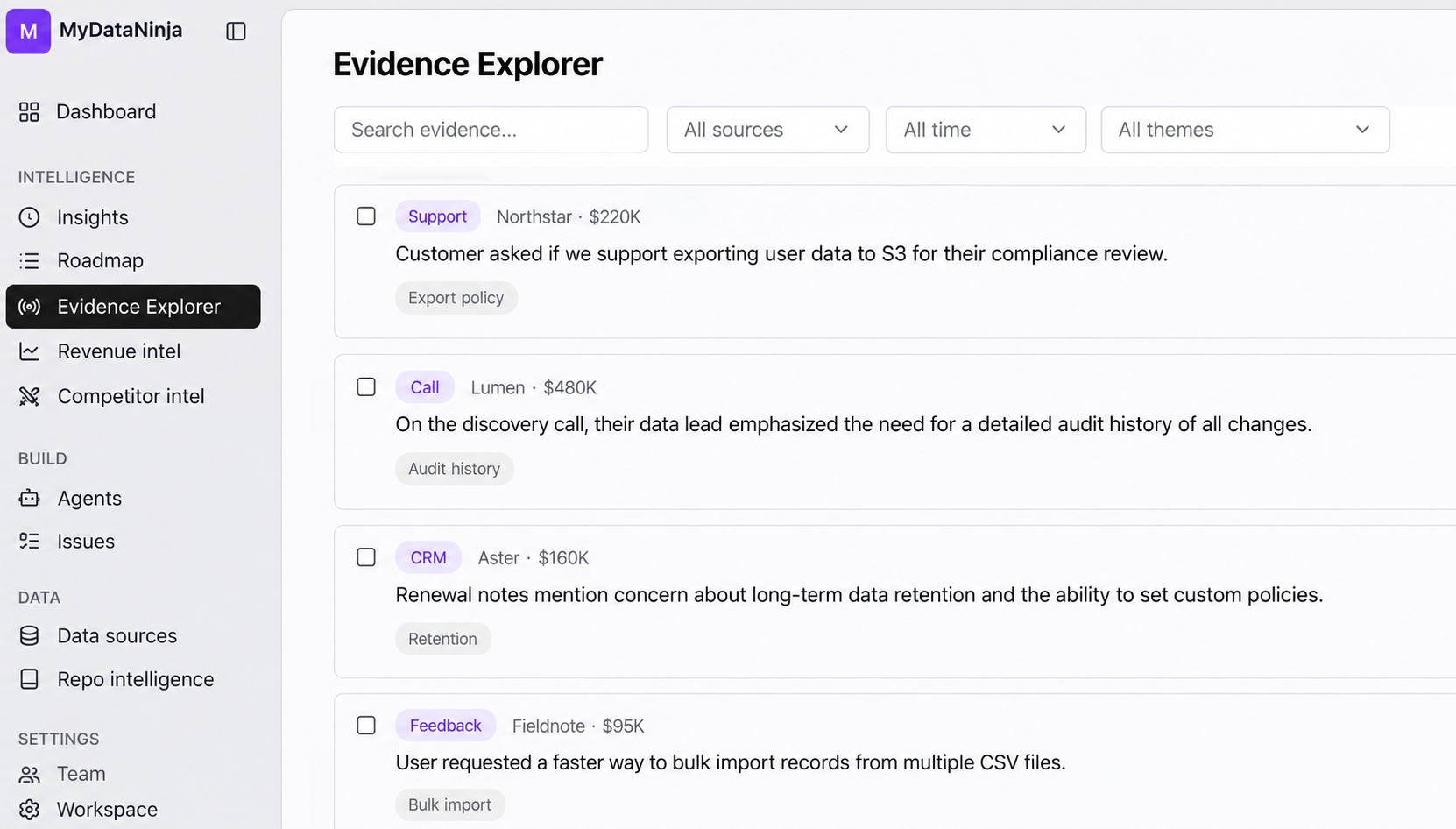Click the Repo intelligence book icon
The image size is (1456, 829).
click(29, 679)
